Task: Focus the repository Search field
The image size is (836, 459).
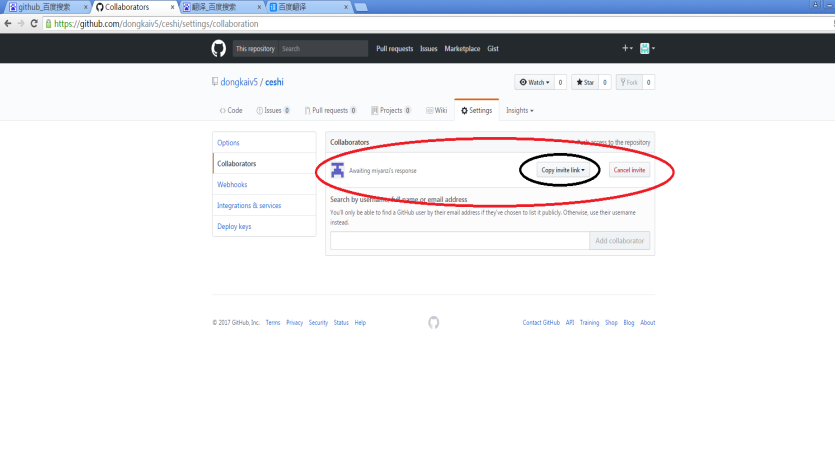Action: [323, 49]
